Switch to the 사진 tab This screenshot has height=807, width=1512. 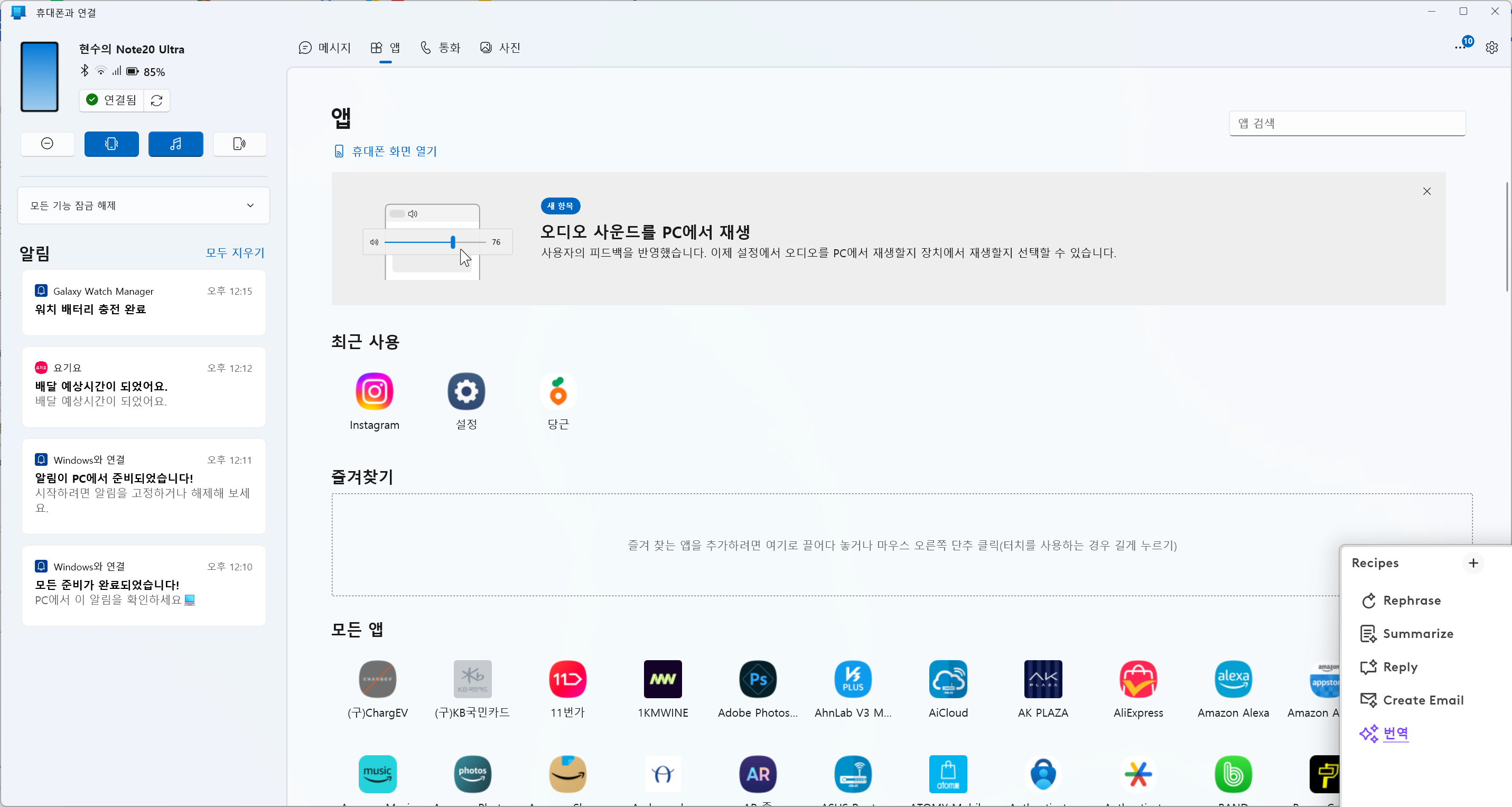[500, 48]
